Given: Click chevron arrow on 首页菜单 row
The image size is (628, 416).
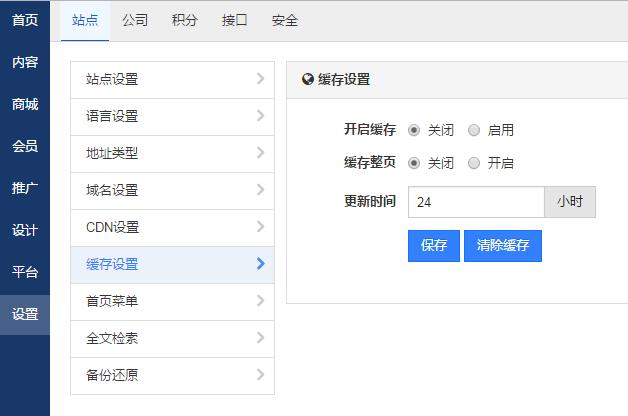Looking at the screenshot, I should pos(260,301).
